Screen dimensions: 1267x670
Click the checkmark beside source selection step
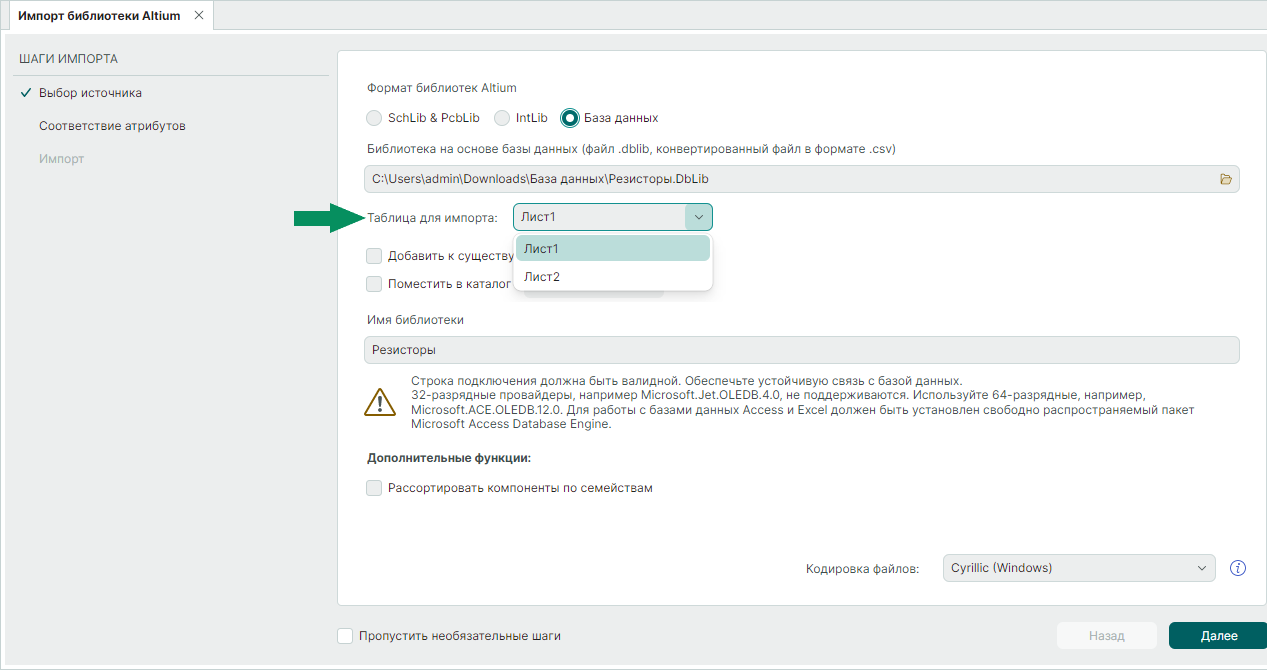(26, 93)
